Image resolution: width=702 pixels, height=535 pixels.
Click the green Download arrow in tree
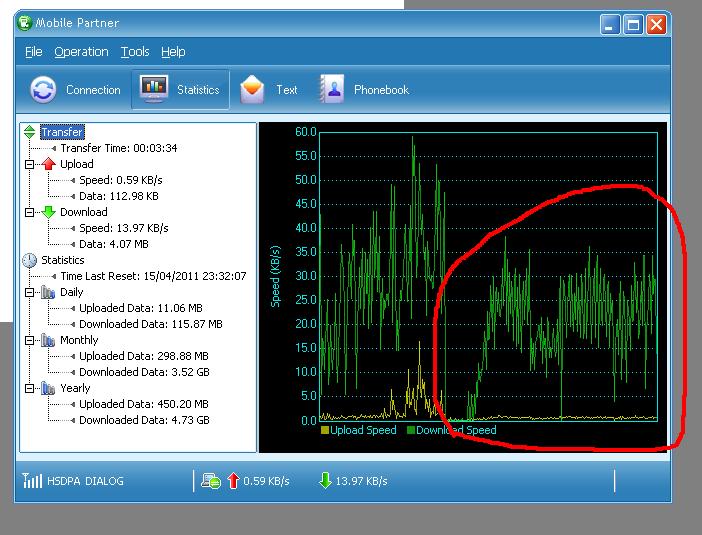[x=48, y=212]
